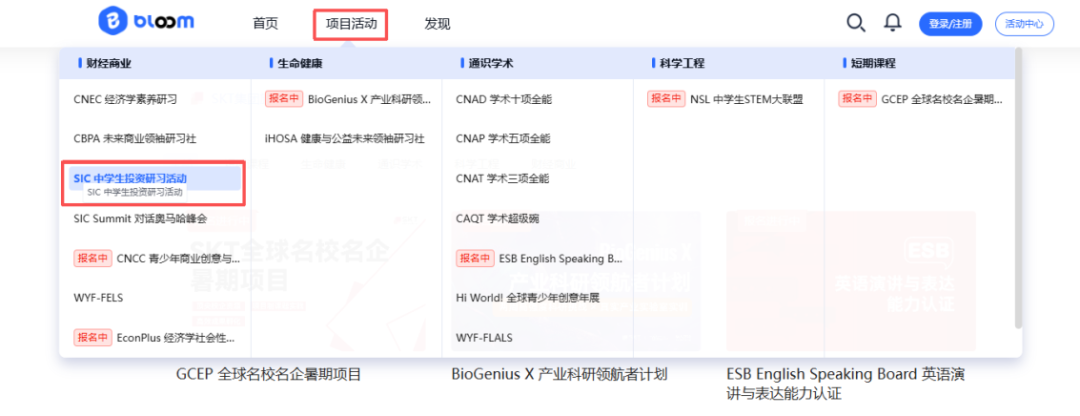Click 报名中 badge beside BioGenius X

(x=284, y=99)
